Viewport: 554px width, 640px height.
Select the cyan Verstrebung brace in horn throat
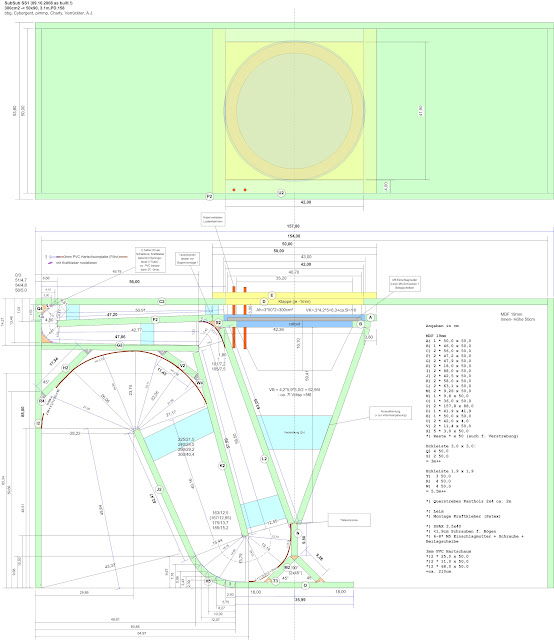tap(295, 433)
